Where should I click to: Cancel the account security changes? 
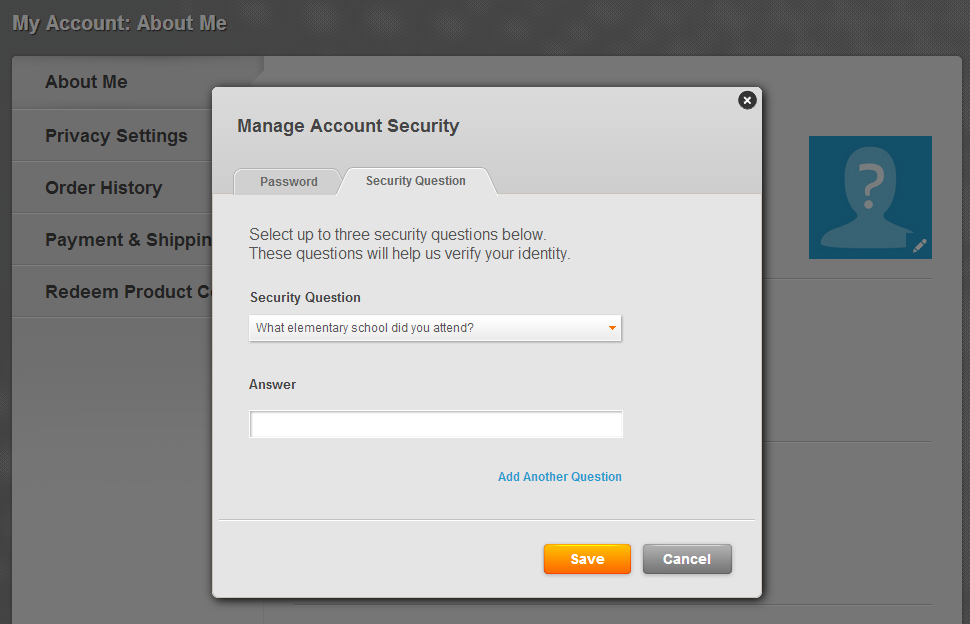pos(687,559)
